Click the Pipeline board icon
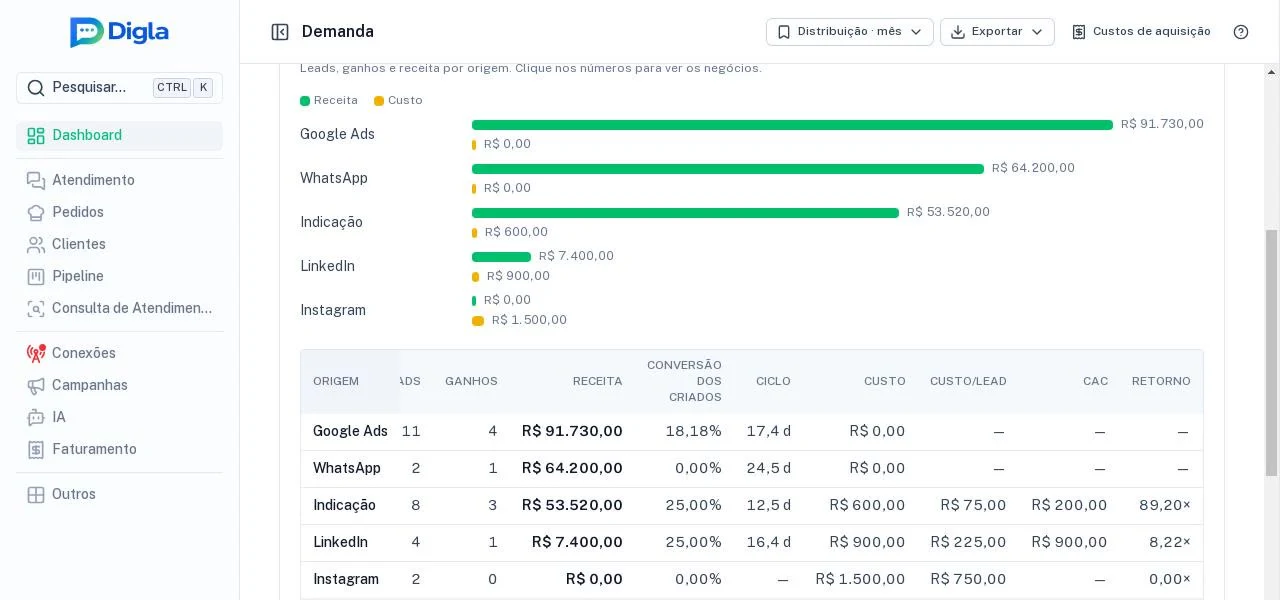The height and width of the screenshot is (600, 1280). pos(36,276)
